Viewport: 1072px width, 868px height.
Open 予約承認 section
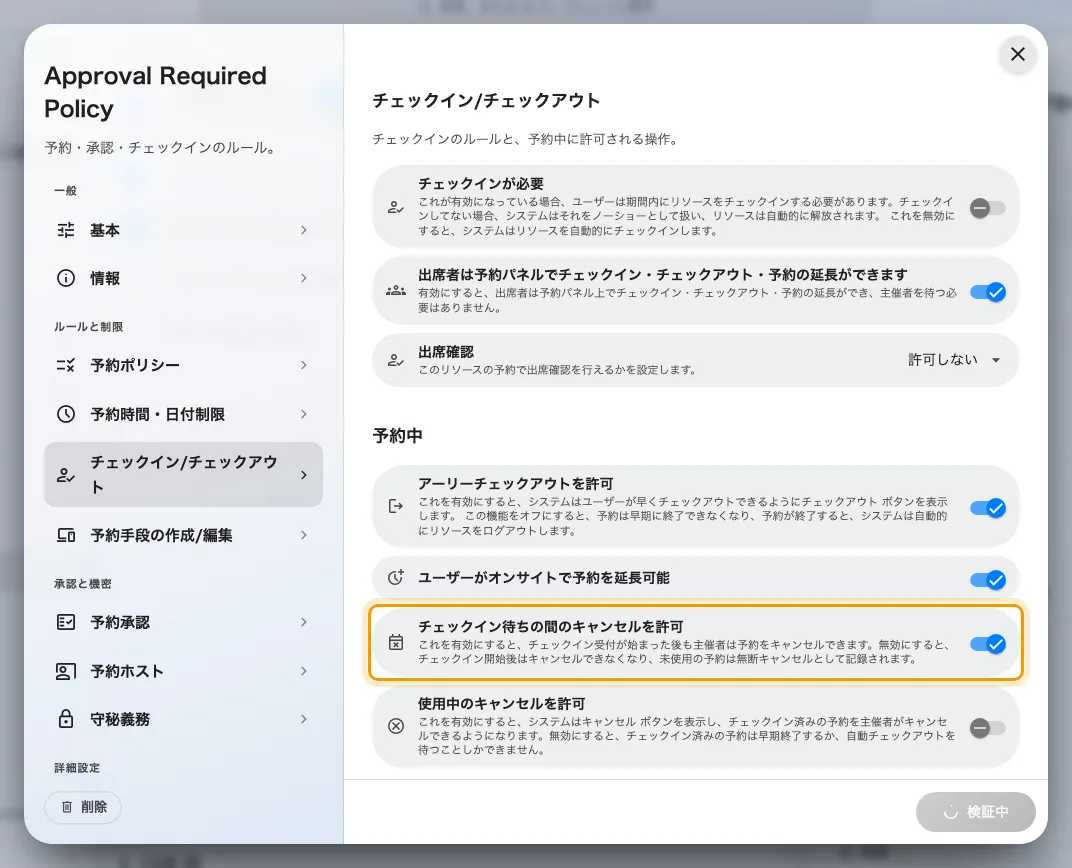tap(183, 622)
